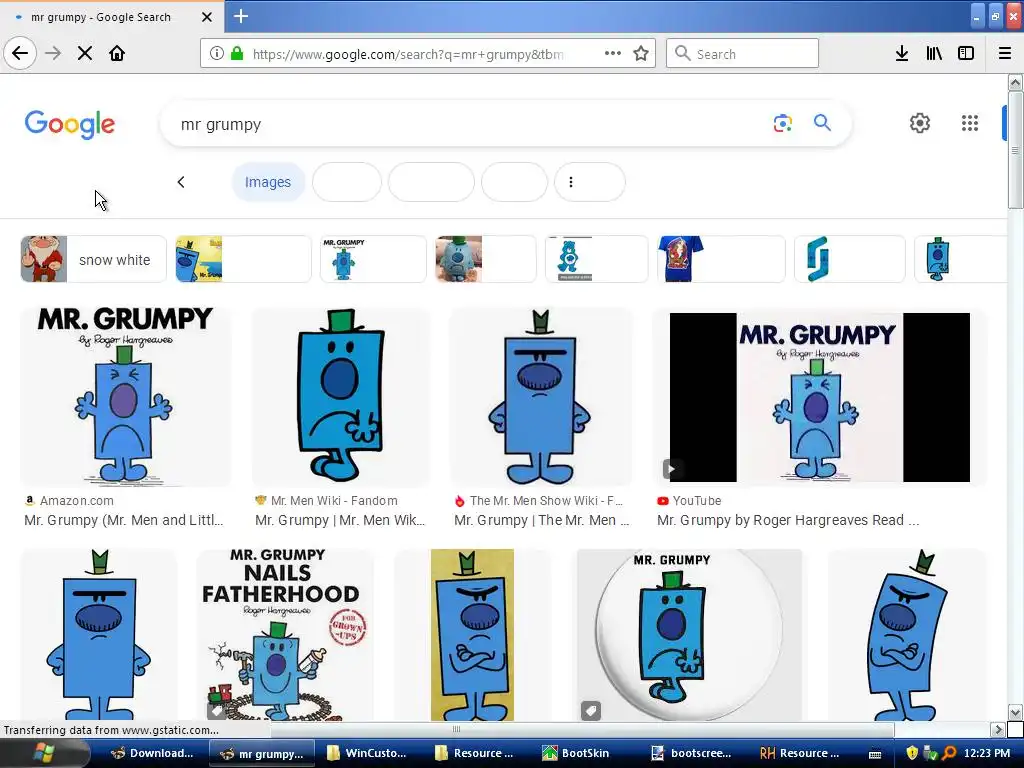Screen dimensions: 1024x768
Task: Click the Google logo
Action: [x=70, y=124]
